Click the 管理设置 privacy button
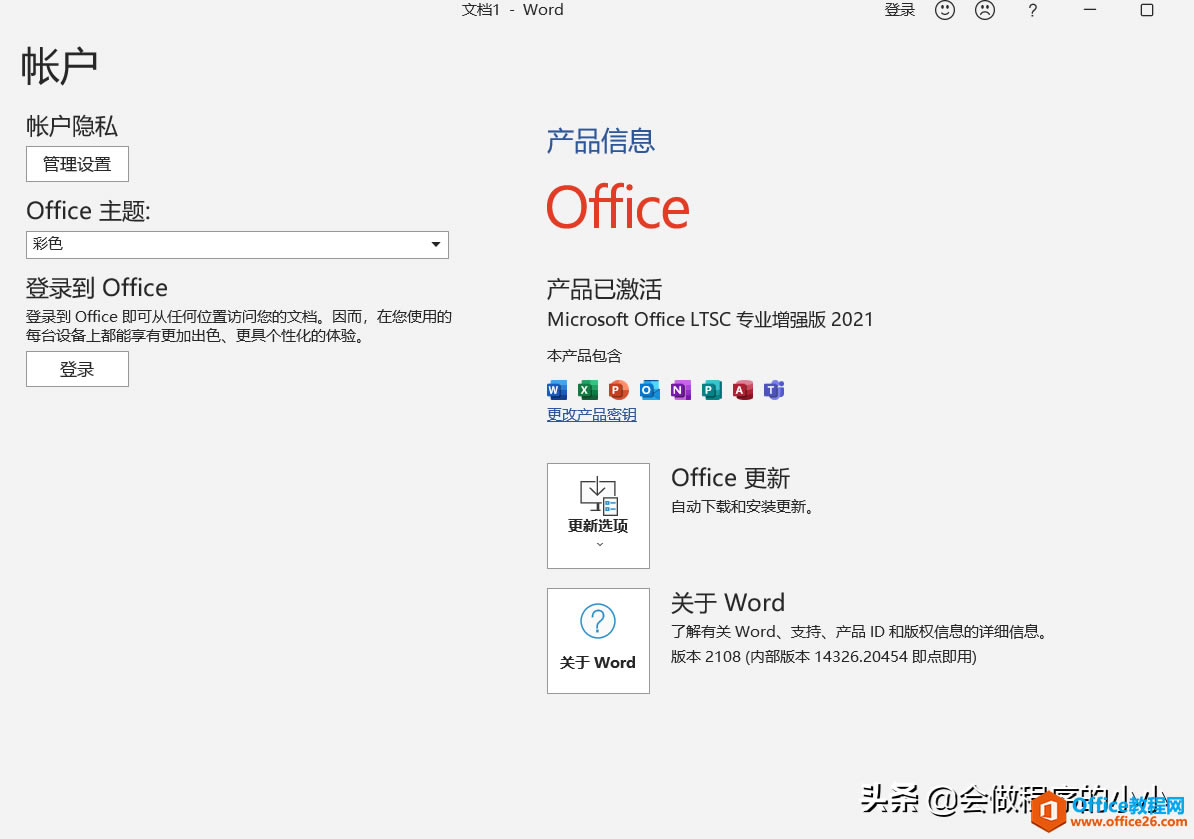Image resolution: width=1194 pixels, height=839 pixels. [77, 164]
